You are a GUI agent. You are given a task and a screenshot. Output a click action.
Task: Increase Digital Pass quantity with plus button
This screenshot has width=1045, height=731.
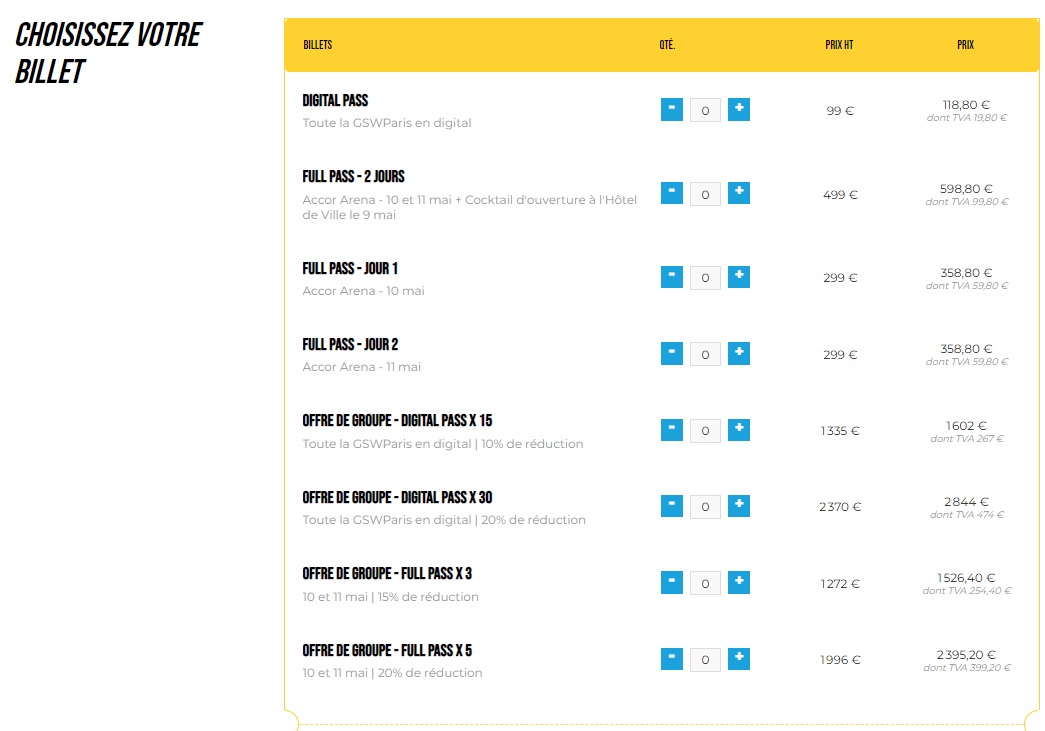tap(738, 109)
